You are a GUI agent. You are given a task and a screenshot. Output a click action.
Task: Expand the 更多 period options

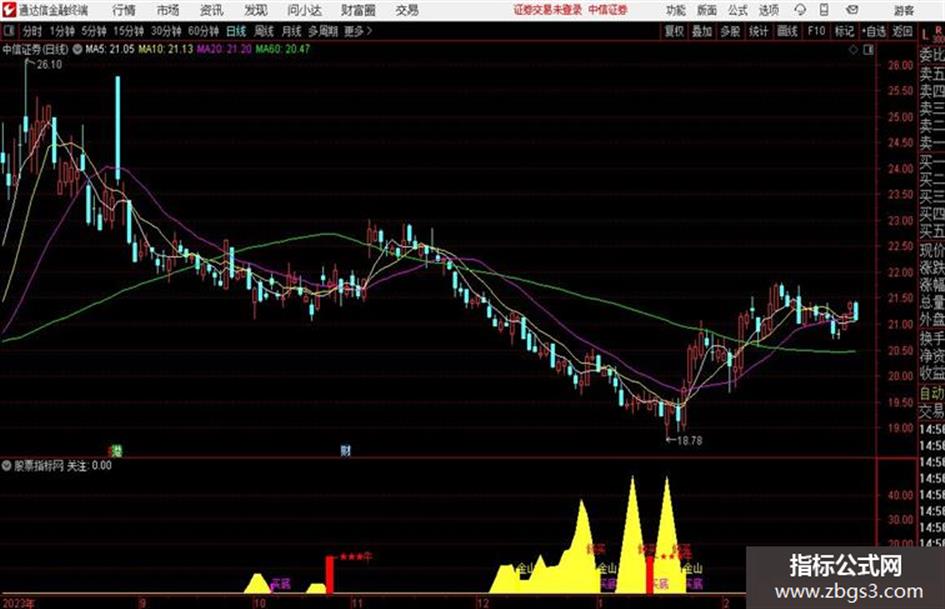tap(358, 31)
